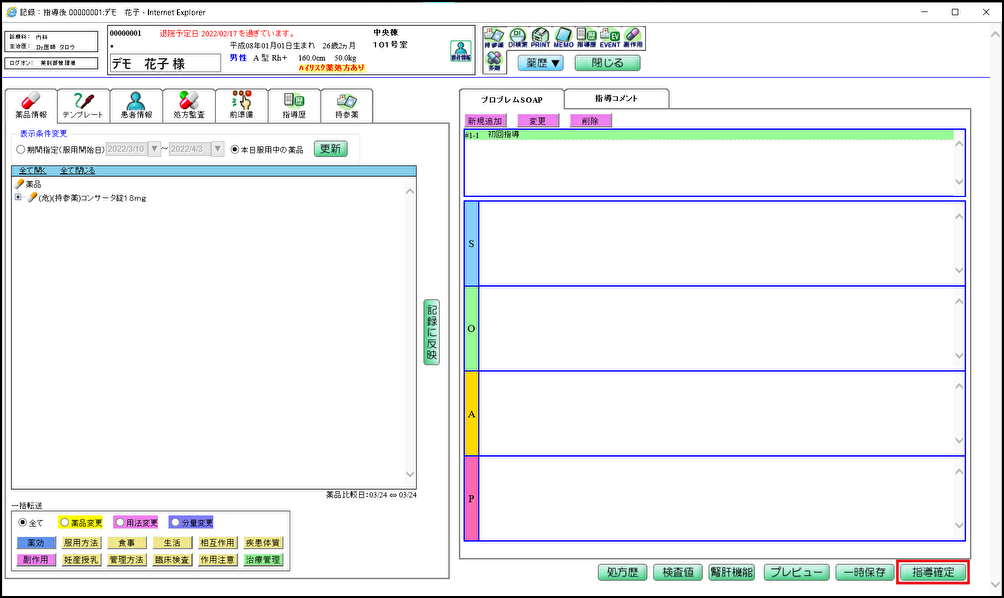Open the 持参薬 icon in the top toolbar
Image resolution: width=1004 pixels, height=598 pixels.
click(x=492, y=34)
